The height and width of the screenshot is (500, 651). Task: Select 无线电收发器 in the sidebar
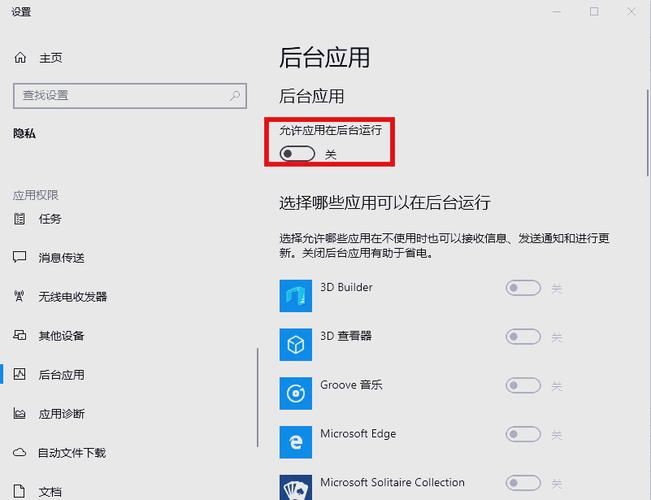click(73, 297)
